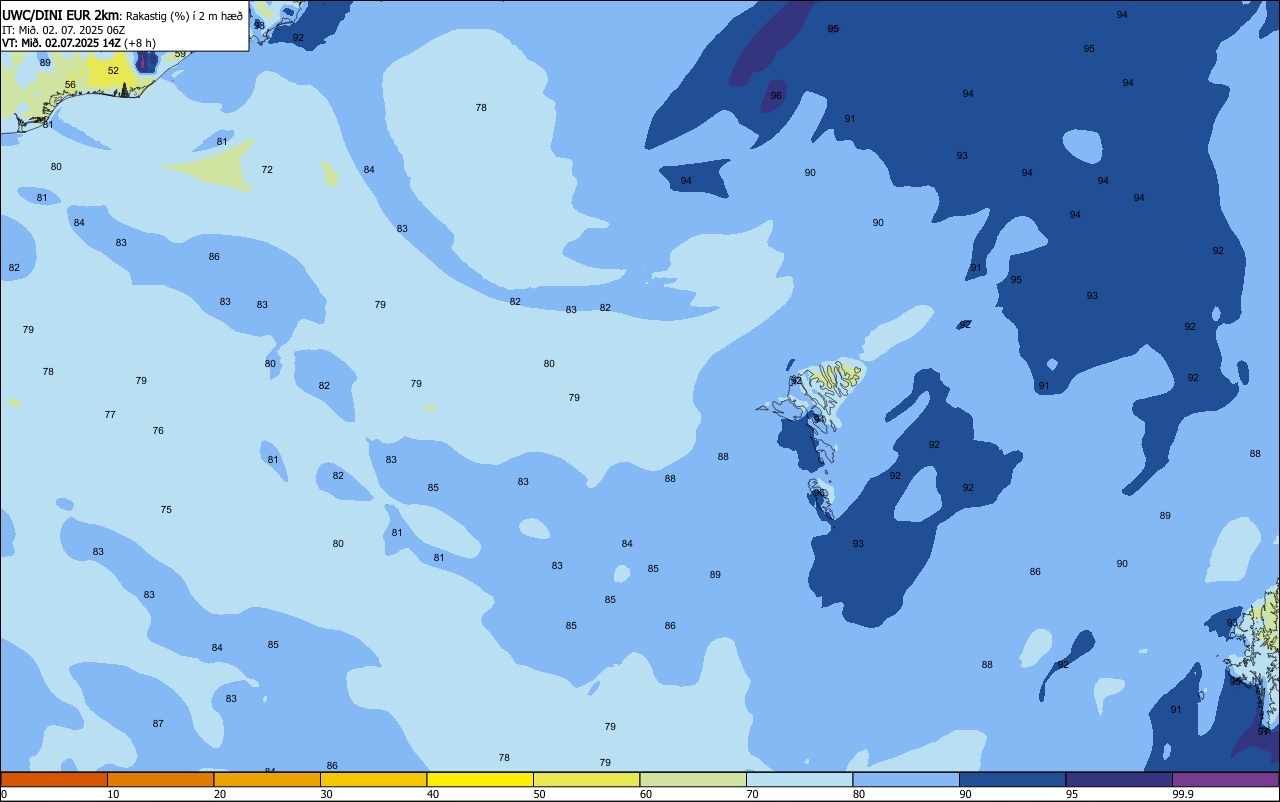This screenshot has width=1280, height=802.
Task: Pick the pale blue 70–80 legend band
Action: pos(799,779)
